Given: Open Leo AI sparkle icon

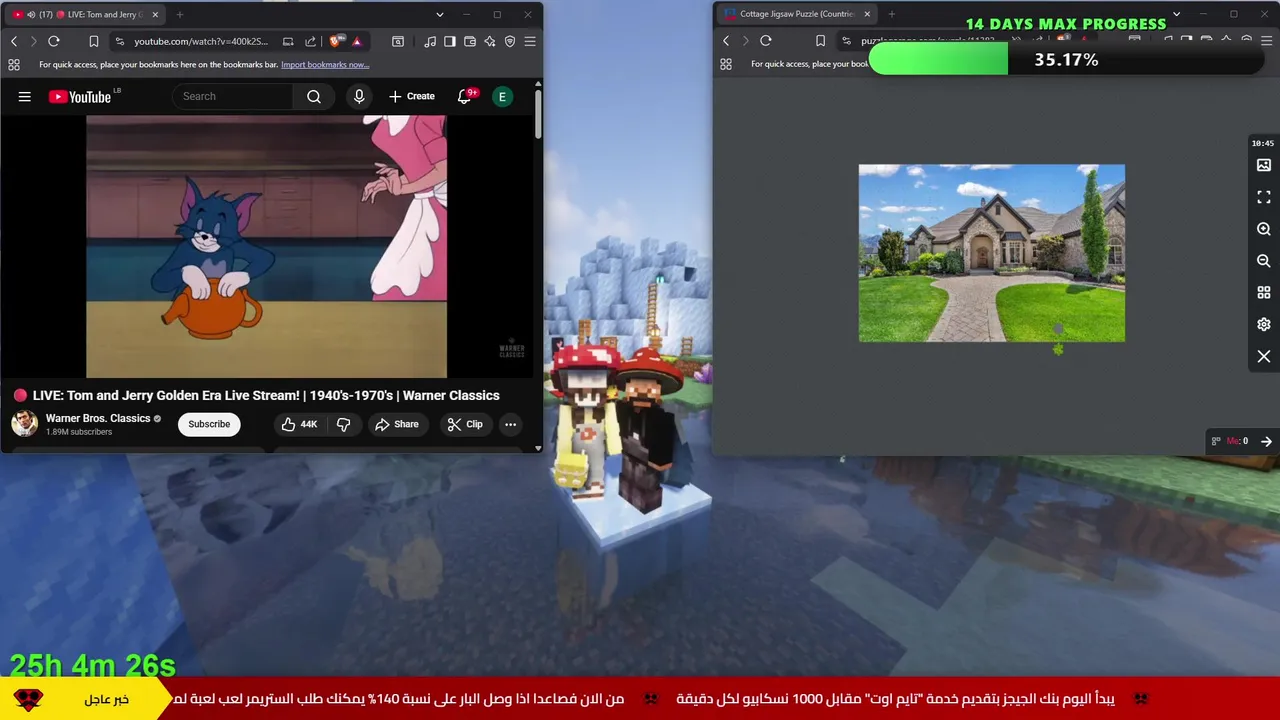Looking at the screenshot, I should coord(490,41).
